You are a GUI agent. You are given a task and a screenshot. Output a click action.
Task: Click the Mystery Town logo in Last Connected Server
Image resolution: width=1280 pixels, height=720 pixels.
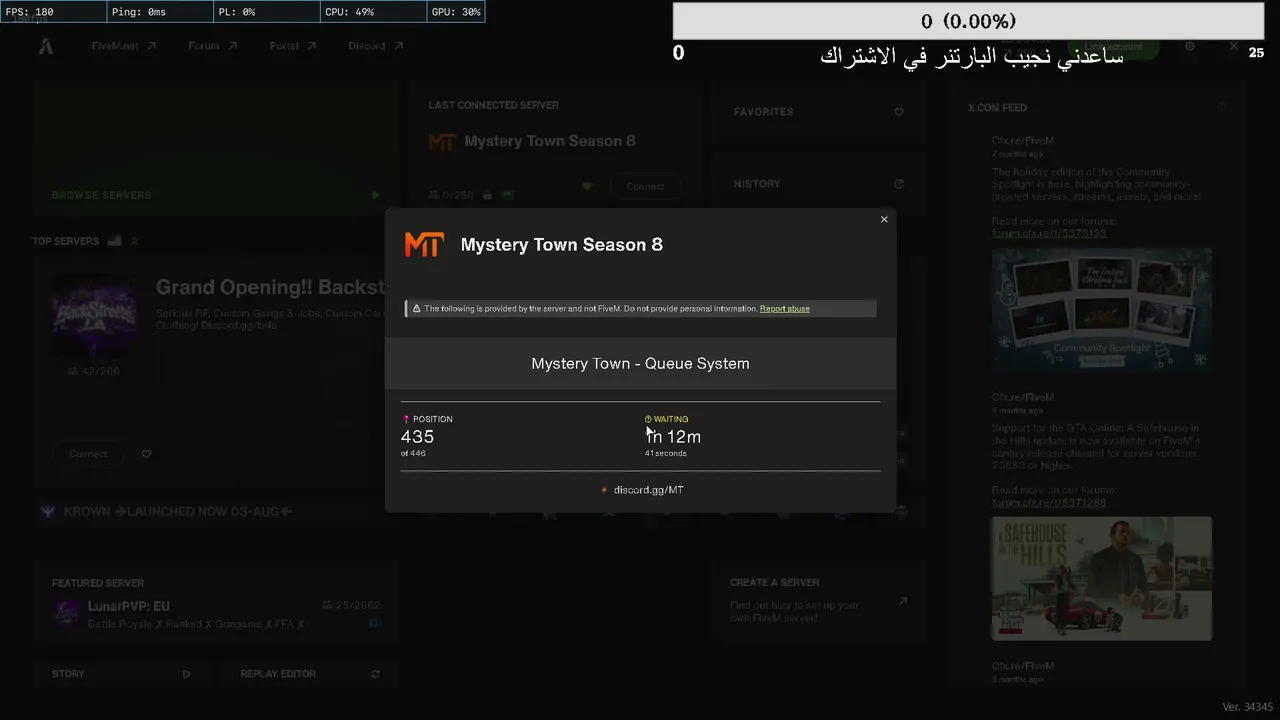(x=442, y=142)
